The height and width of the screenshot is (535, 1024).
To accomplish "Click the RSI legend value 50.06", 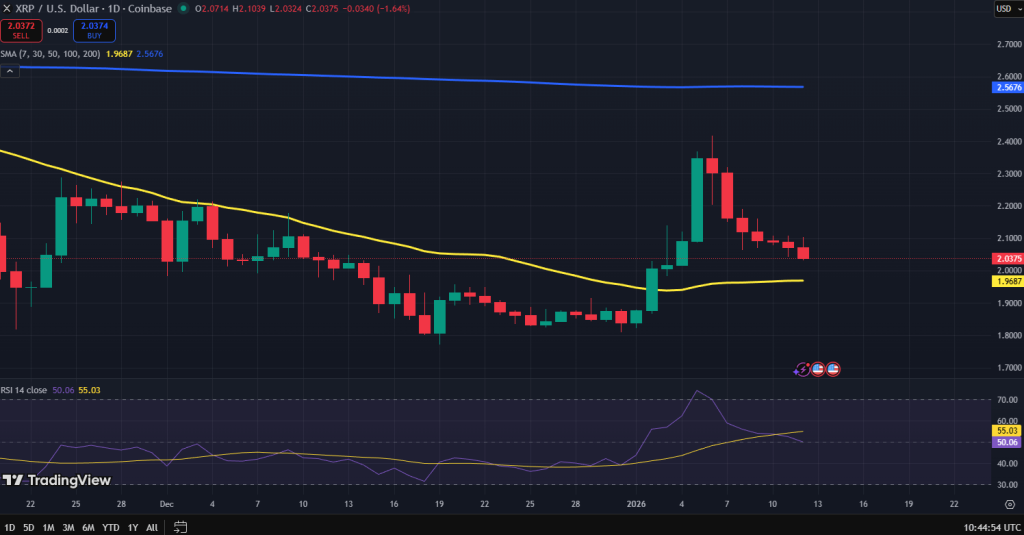I will (63, 390).
